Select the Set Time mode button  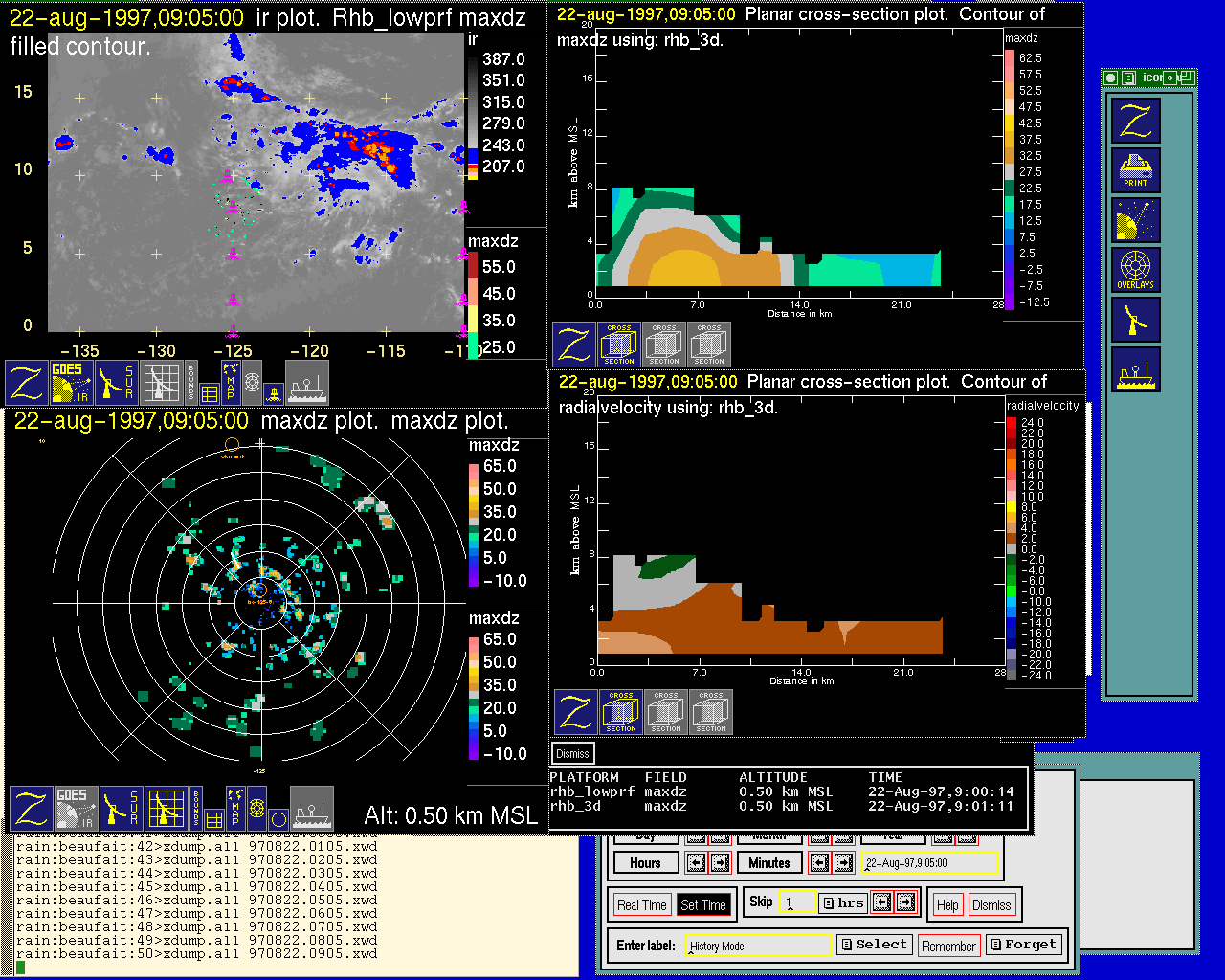[x=702, y=905]
